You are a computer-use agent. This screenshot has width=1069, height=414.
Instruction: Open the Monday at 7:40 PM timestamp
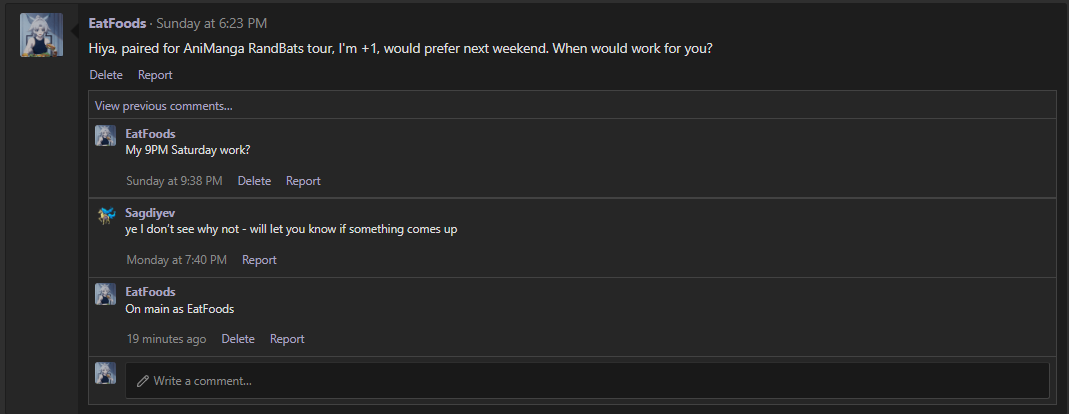click(176, 260)
